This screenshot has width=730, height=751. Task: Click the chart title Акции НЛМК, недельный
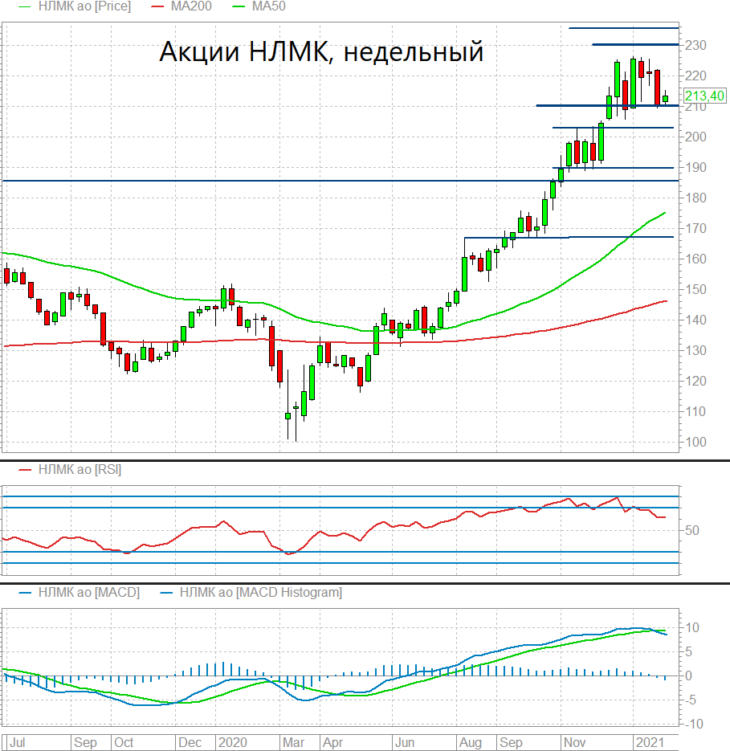coord(321,52)
